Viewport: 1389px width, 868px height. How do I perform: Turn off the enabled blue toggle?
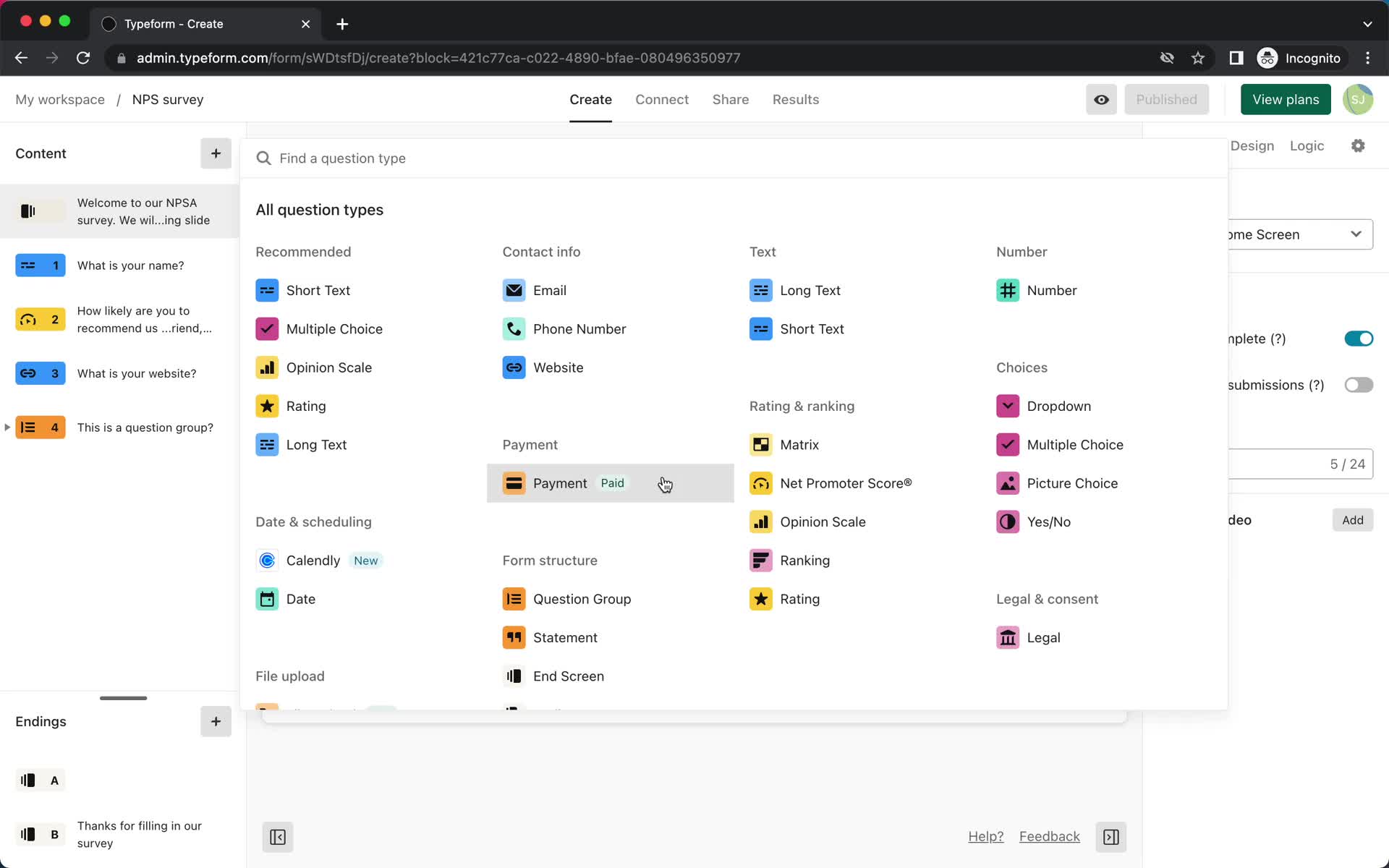coord(1359,339)
